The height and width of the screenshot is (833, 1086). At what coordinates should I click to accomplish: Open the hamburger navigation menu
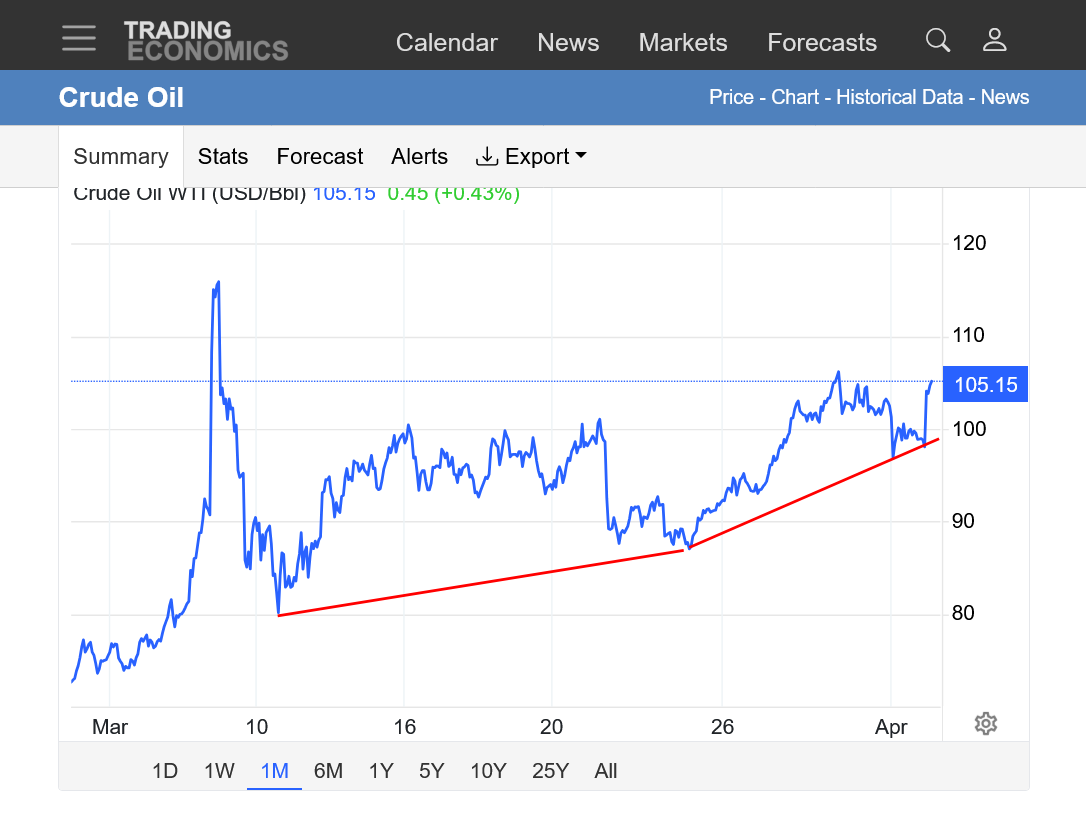click(79, 39)
